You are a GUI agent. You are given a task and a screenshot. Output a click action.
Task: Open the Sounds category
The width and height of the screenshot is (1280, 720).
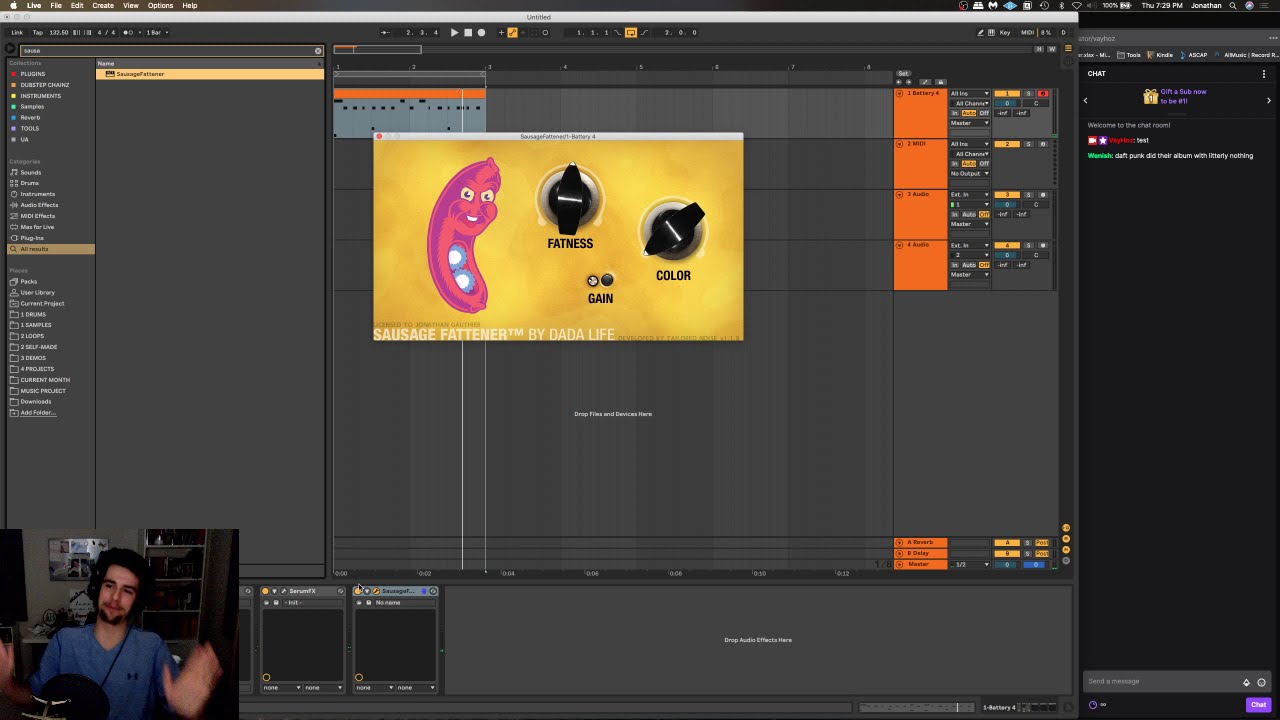tap(30, 172)
